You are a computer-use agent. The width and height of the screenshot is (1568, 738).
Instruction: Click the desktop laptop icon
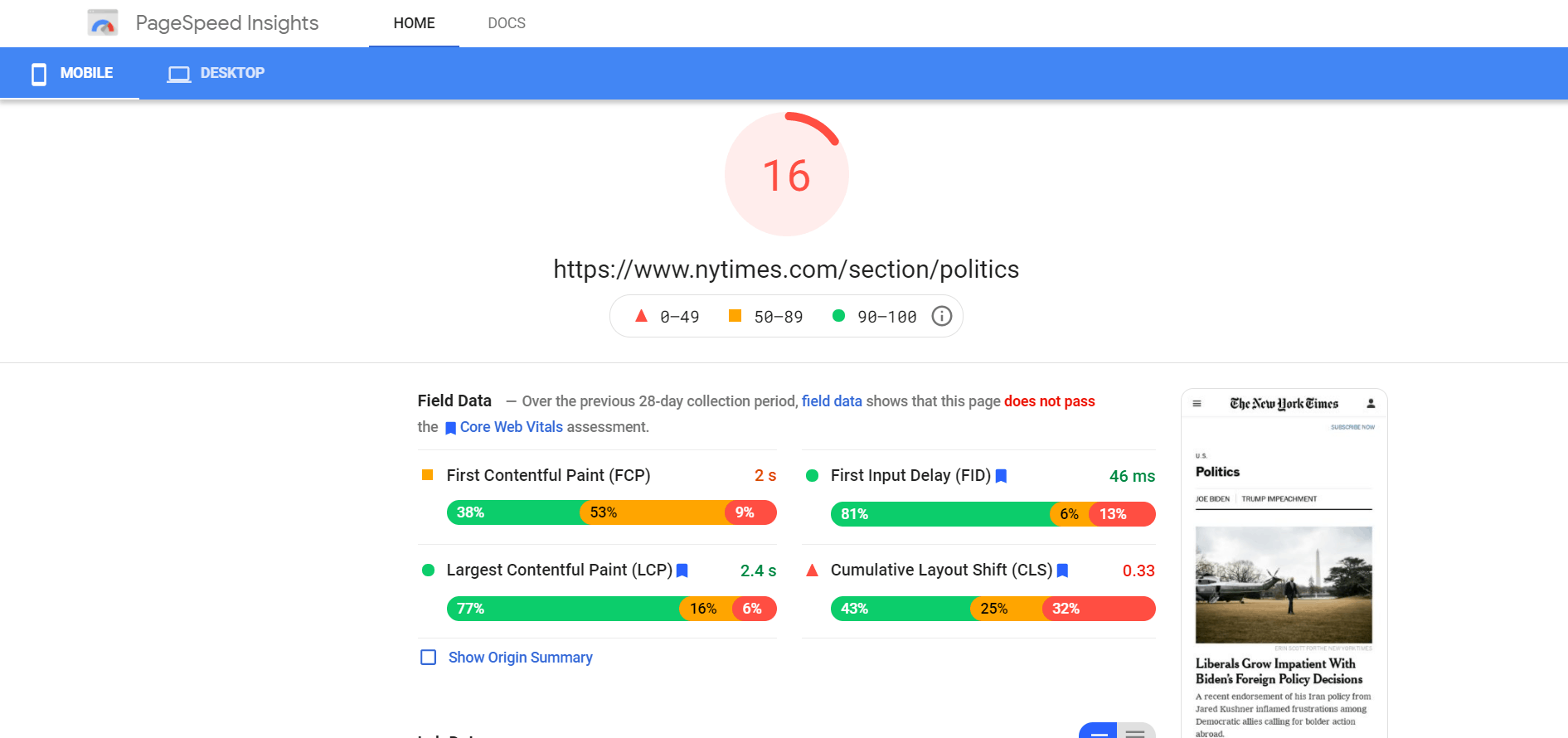(x=178, y=74)
